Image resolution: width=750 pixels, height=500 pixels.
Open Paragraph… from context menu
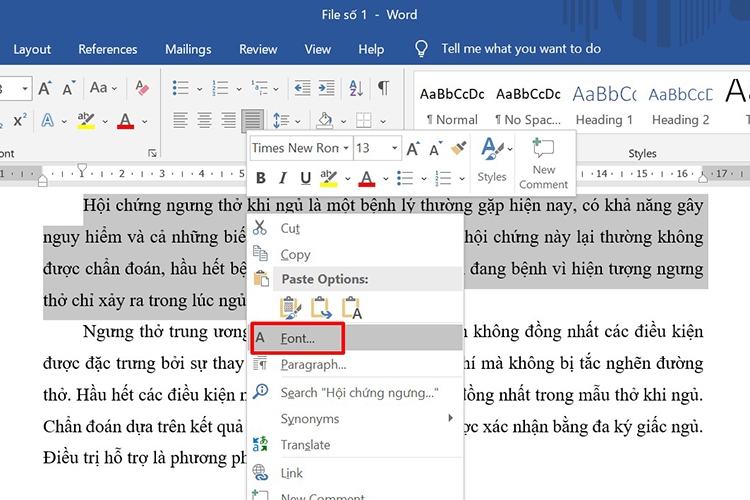[355, 365]
